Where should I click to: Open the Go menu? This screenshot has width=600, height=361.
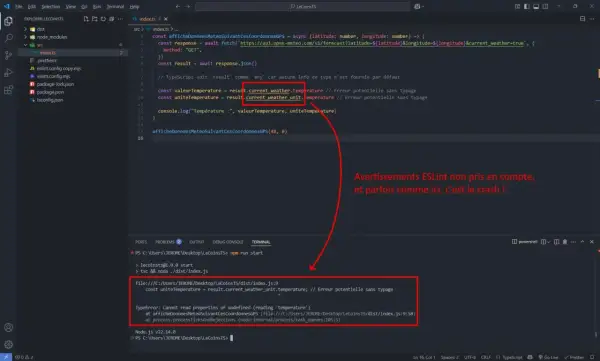tap(84, 7)
